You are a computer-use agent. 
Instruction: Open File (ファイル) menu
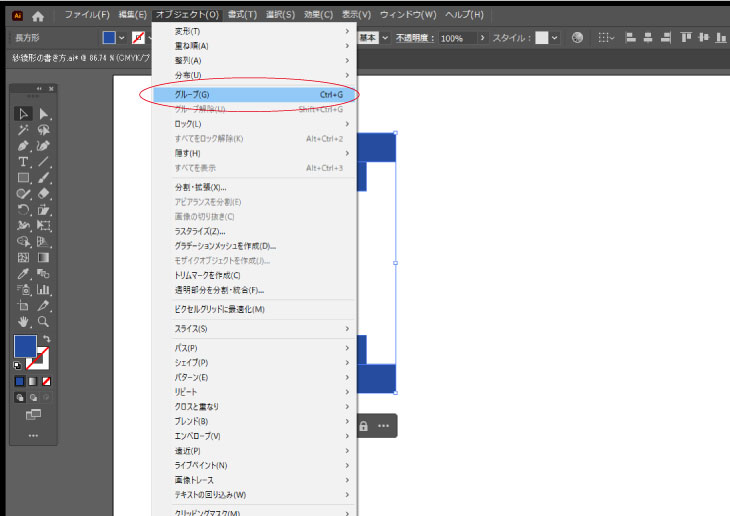coord(87,15)
